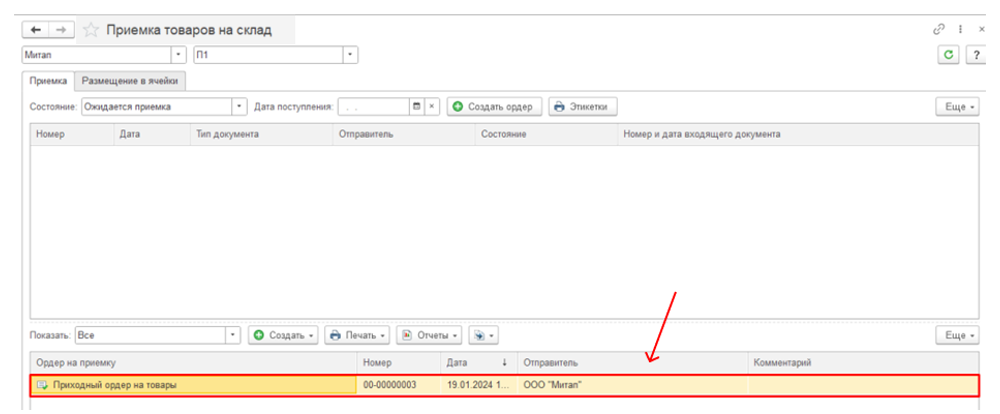The height and width of the screenshot is (414, 1000).
Task: Click the Комментарий column header
Action: pos(863,362)
